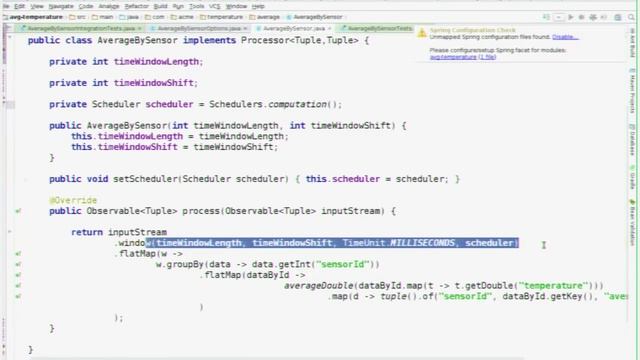Open the run configuration dropdown
The image size is (640, 360).
click(x=559, y=17)
